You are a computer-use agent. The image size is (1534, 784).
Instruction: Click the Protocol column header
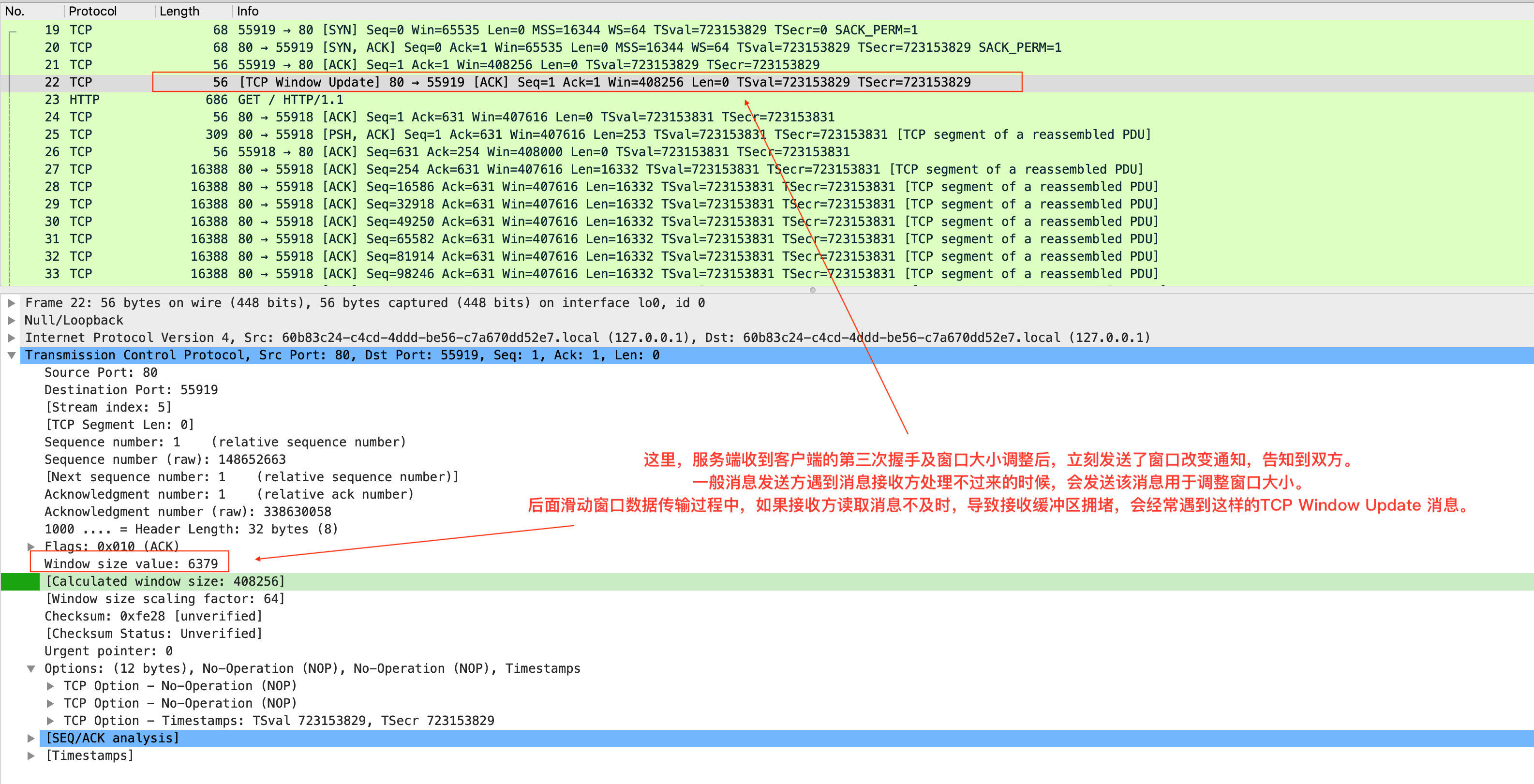click(x=93, y=11)
